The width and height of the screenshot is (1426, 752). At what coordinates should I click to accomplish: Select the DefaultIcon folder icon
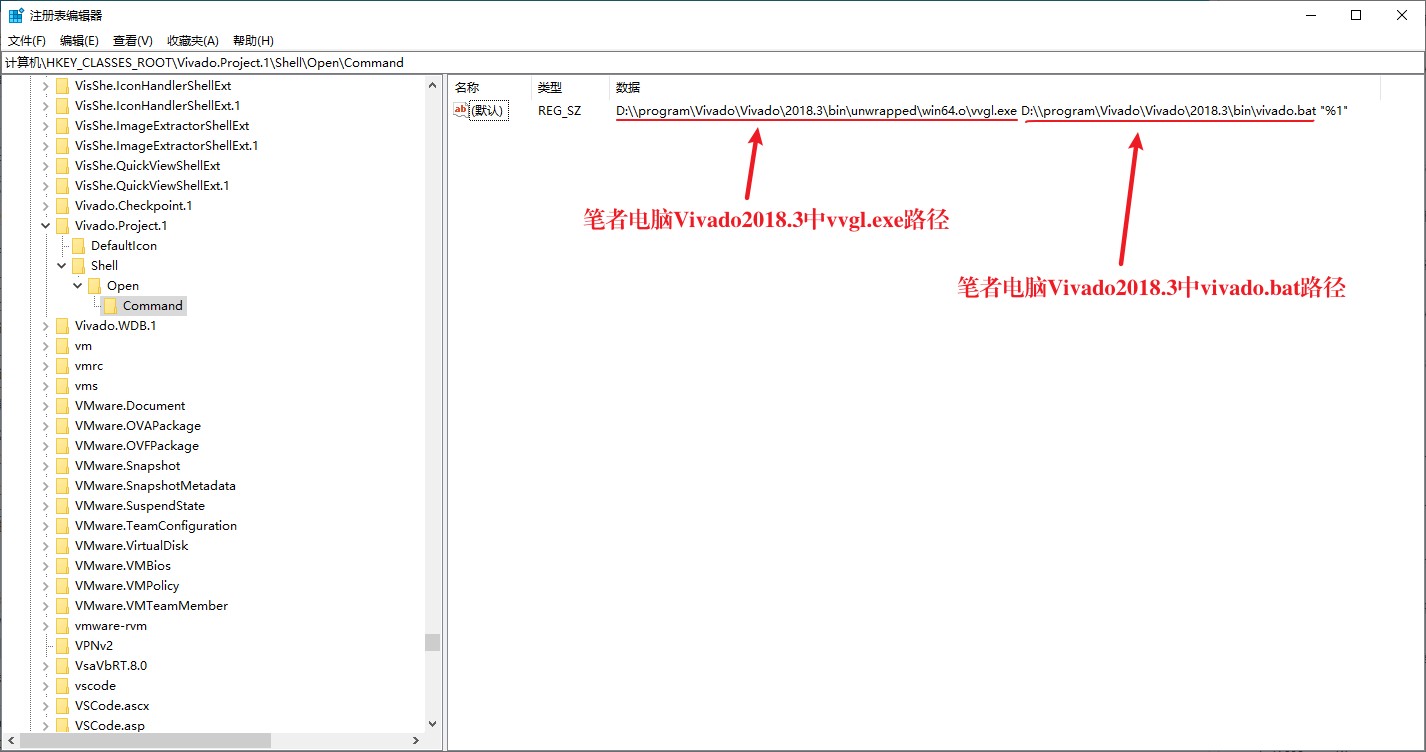79,246
